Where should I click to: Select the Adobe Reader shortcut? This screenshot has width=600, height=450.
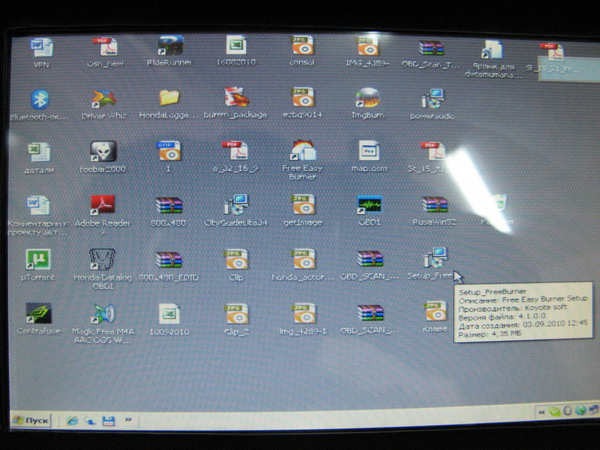coord(104,206)
